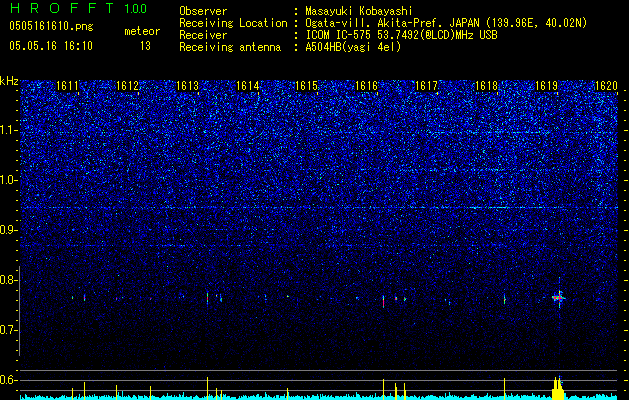Click the HROFFT 1.0.0 title text

[78, 8]
